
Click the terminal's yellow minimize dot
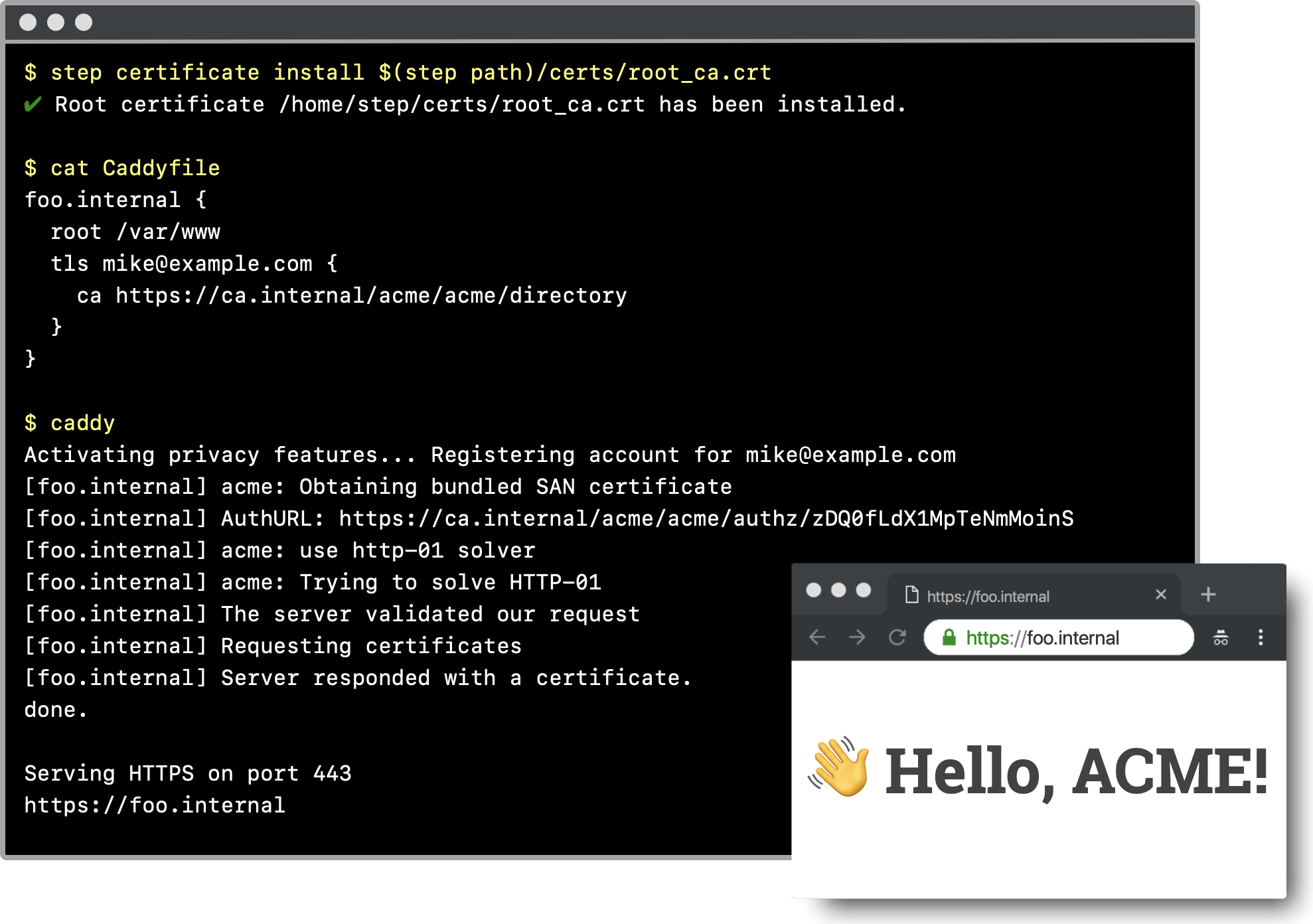(x=56, y=22)
